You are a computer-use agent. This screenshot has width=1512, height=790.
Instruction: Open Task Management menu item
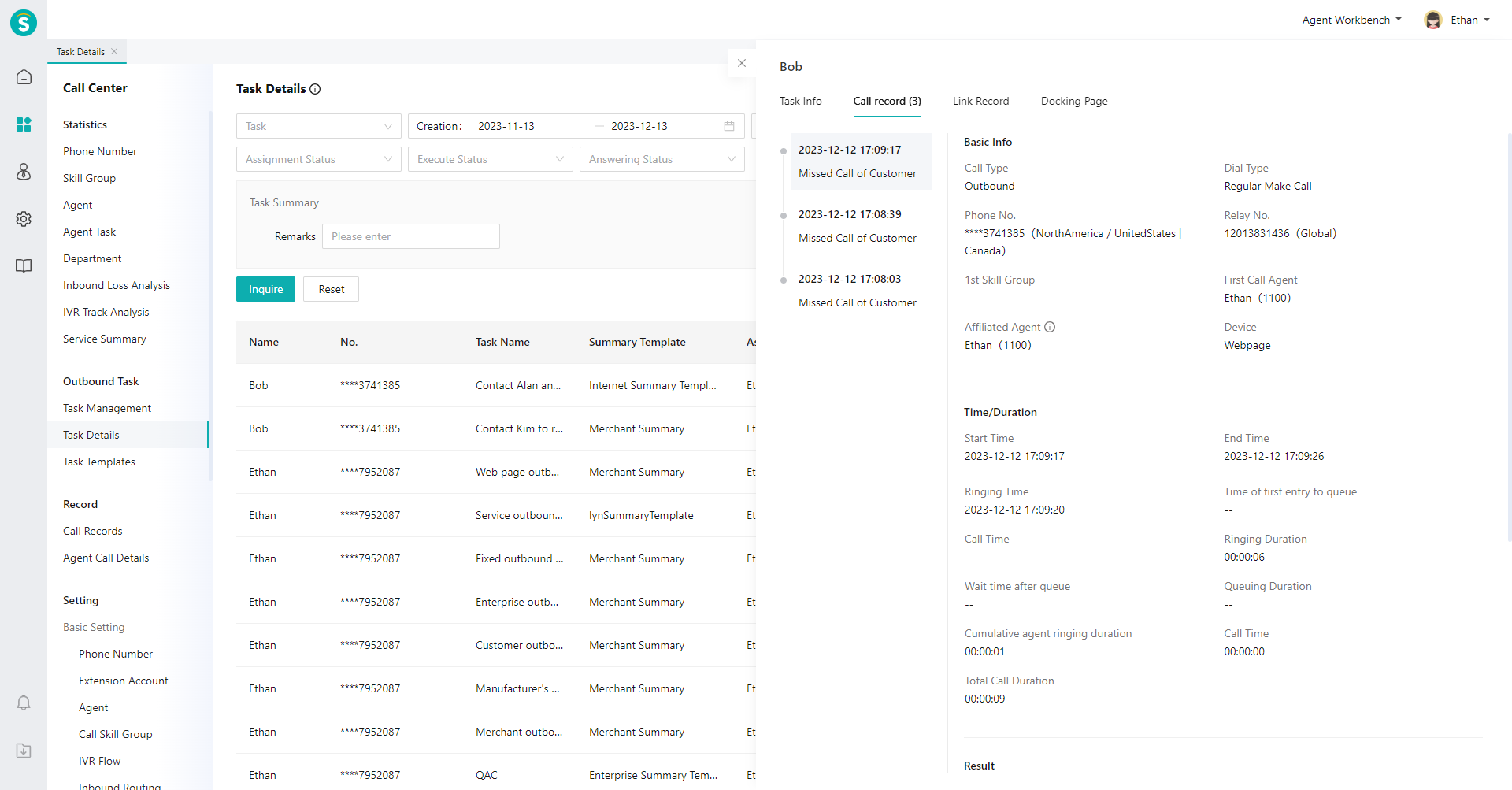107,408
